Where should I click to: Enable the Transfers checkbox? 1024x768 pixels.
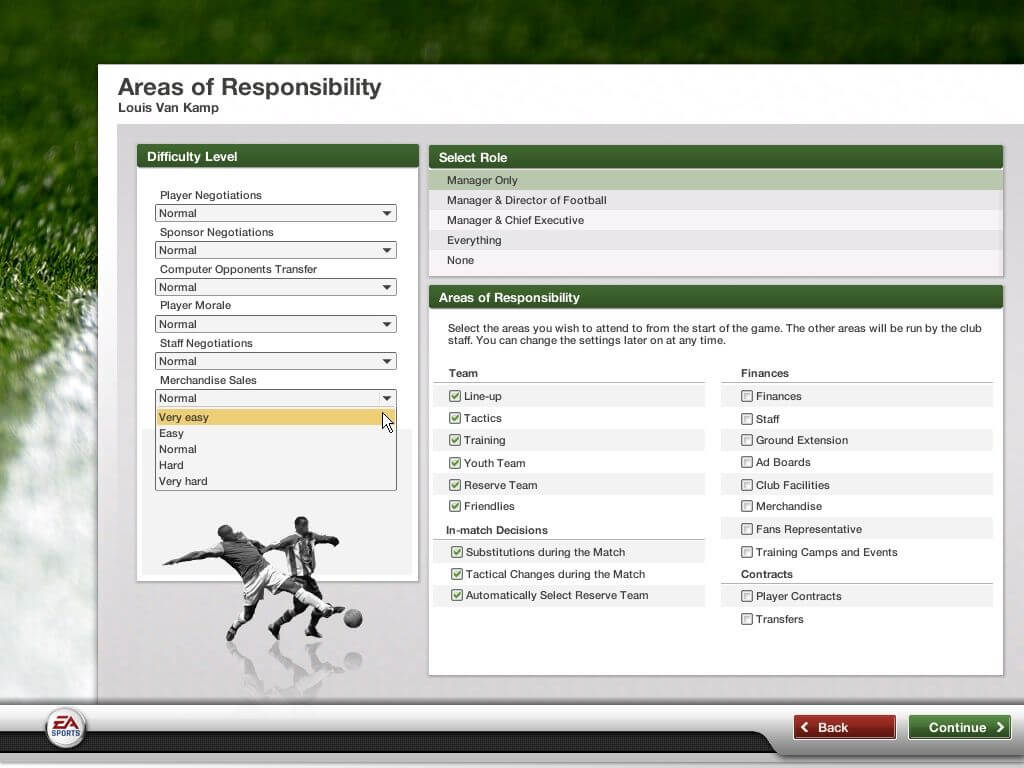point(747,619)
